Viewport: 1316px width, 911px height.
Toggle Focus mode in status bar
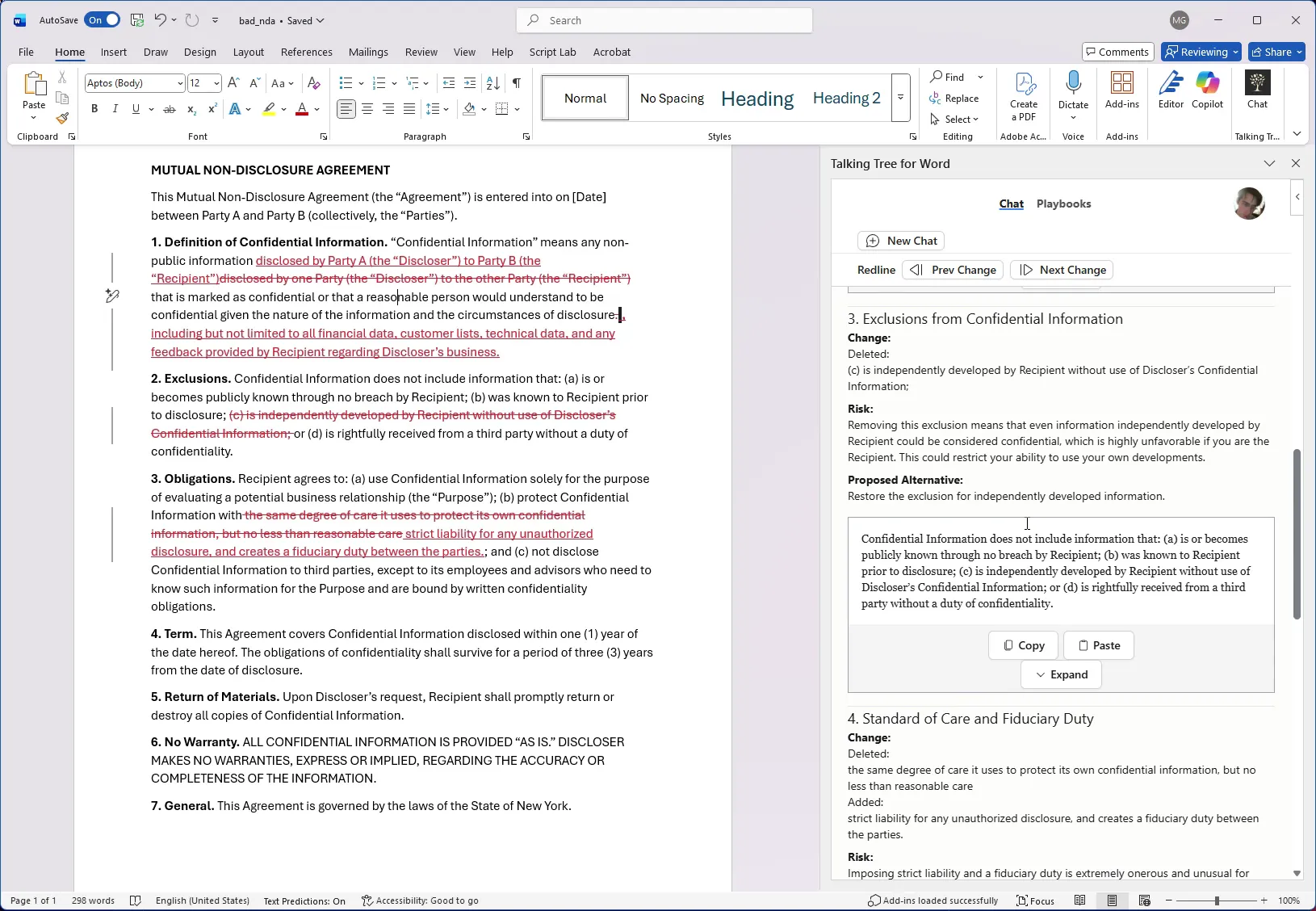(x=1036, y=901)
